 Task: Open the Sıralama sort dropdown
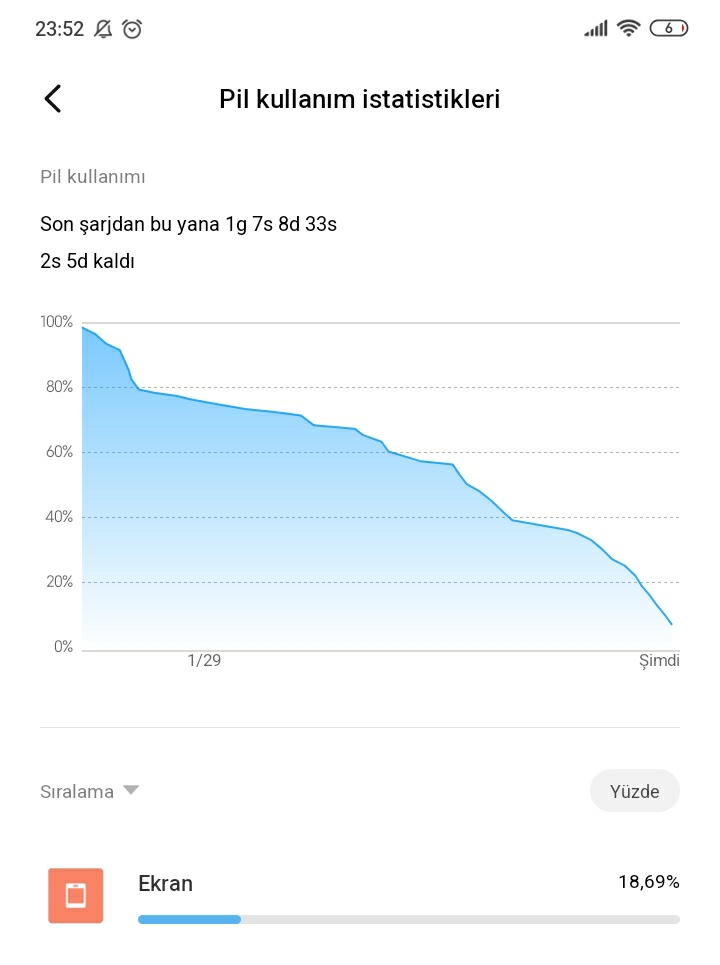click(89, 791)
